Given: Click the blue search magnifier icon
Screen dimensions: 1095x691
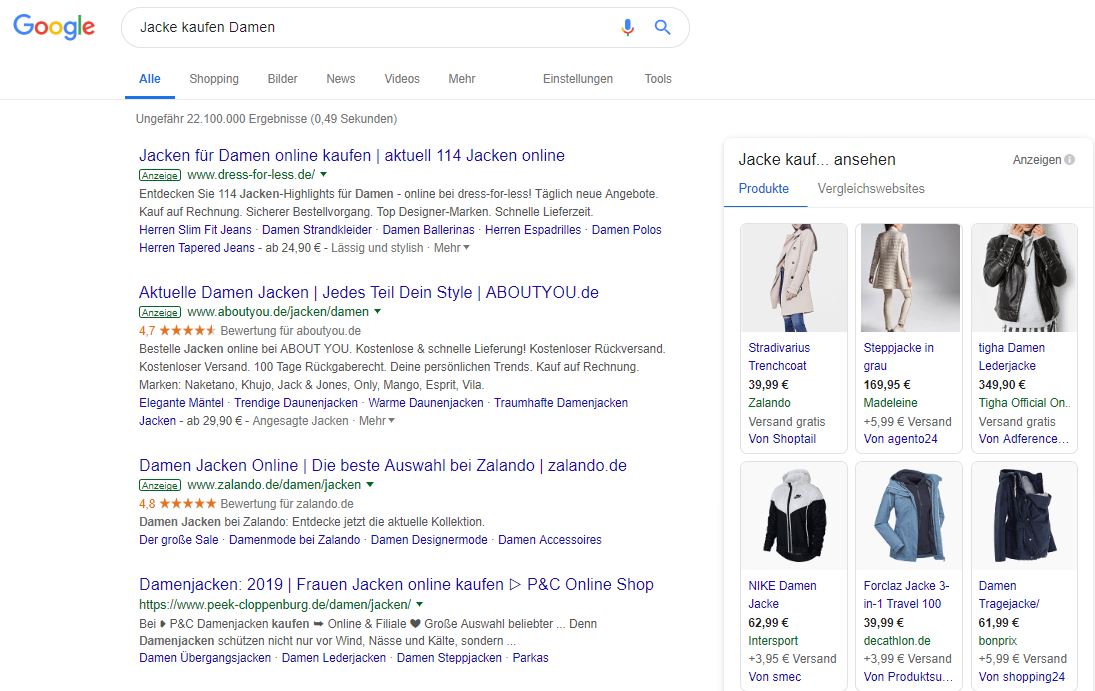Looking at the screenshot, I should (662, 27).
